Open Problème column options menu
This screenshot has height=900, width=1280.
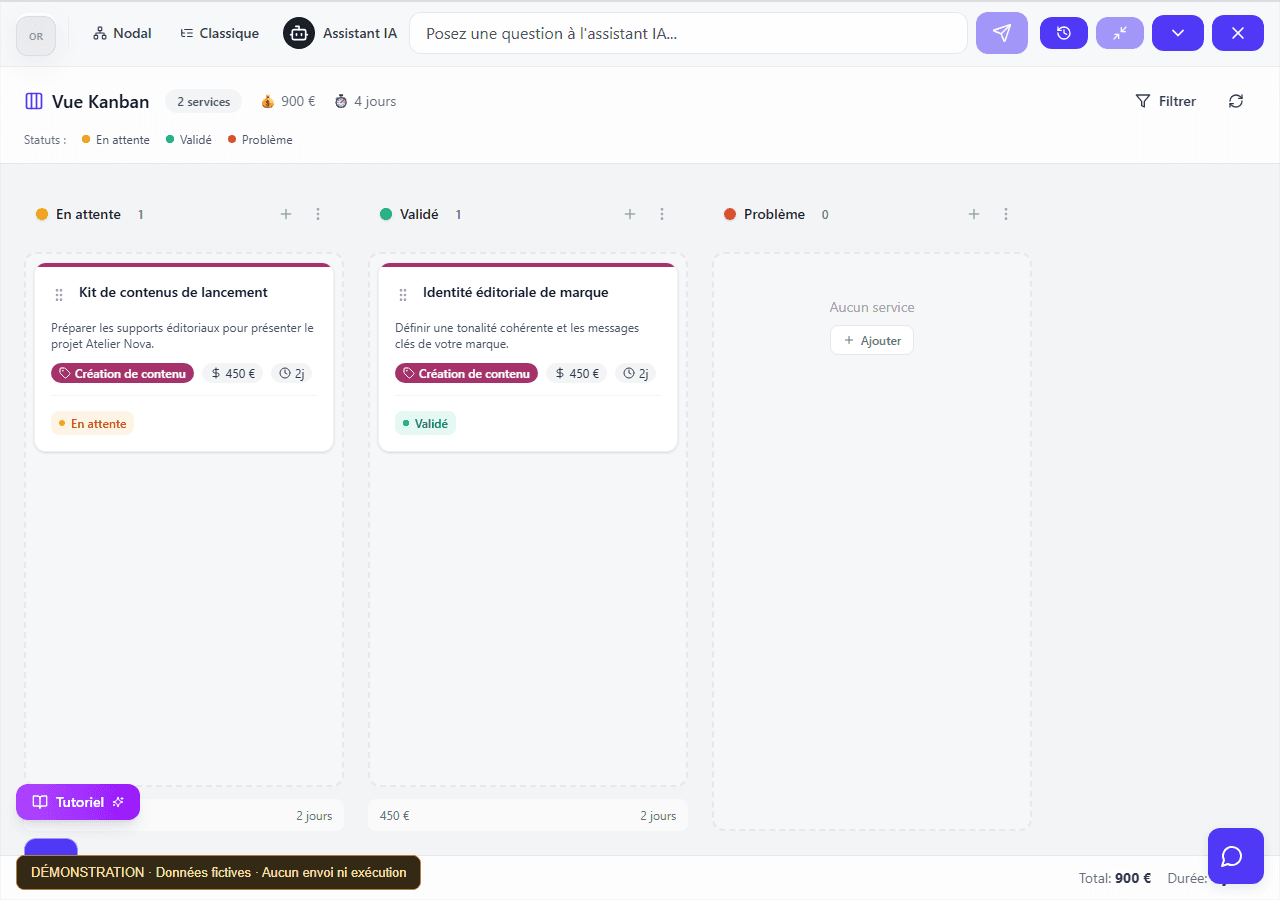click(1006, 214)
